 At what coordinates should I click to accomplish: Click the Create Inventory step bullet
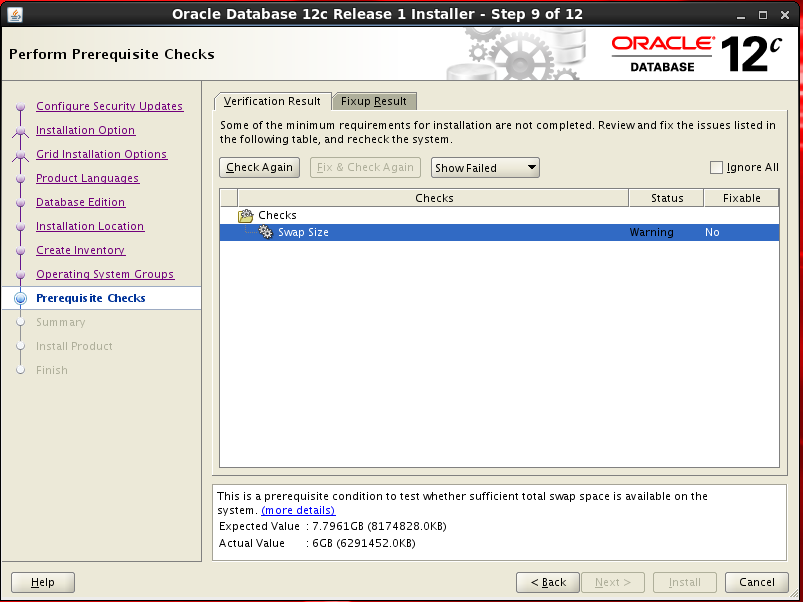(20, 251)
